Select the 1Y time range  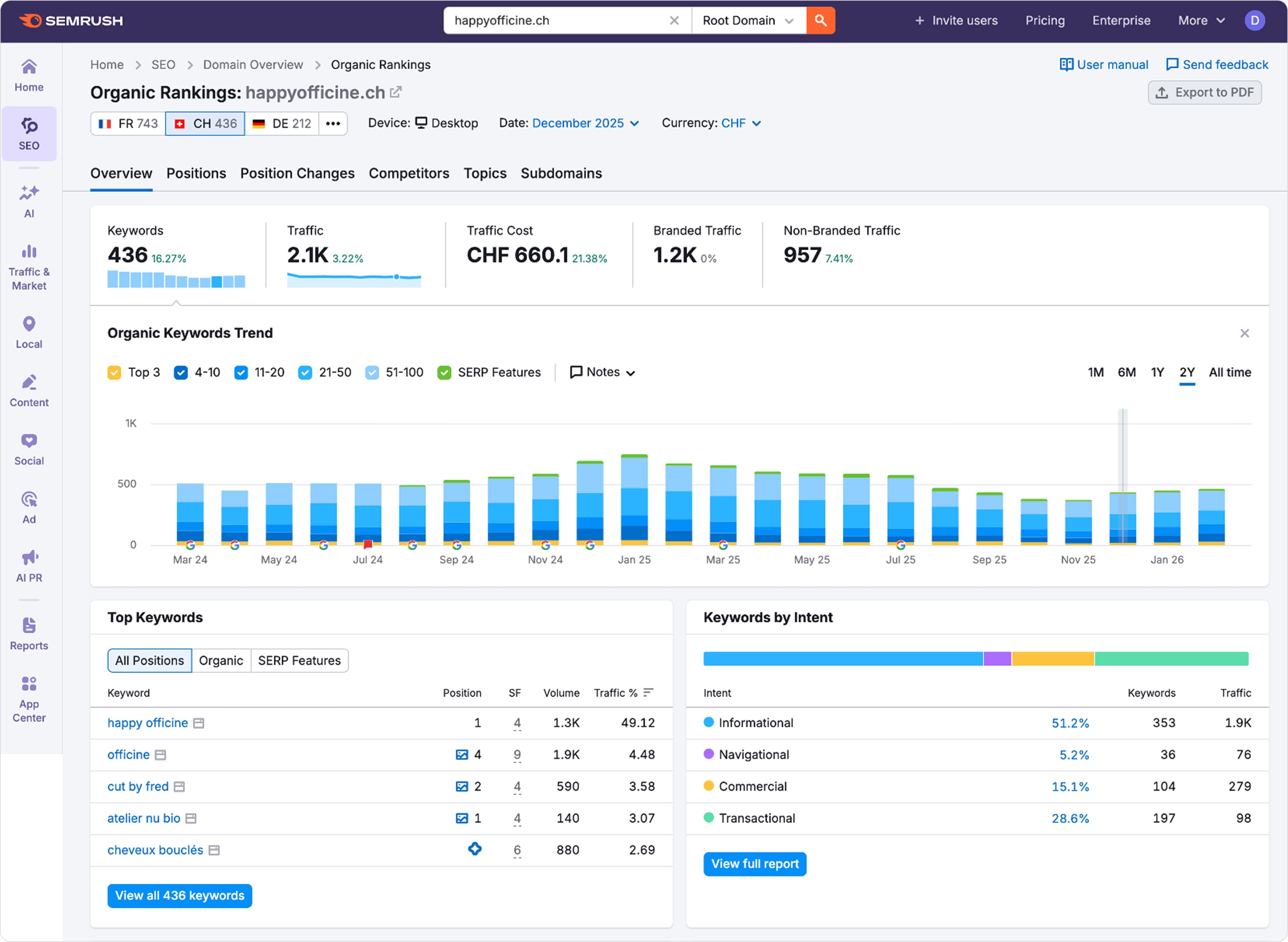pos(1157,372)
